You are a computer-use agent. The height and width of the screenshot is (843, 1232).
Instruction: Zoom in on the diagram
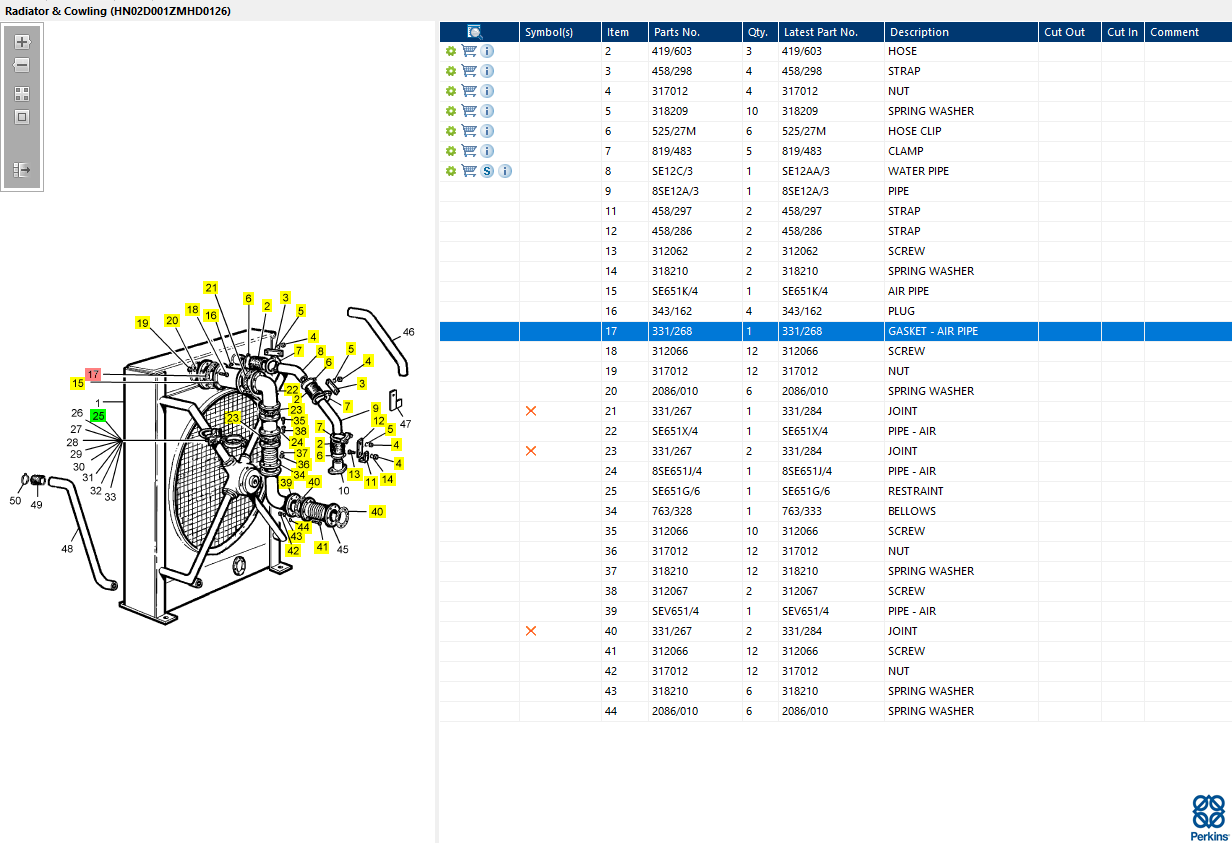click(x=22, y=42)
